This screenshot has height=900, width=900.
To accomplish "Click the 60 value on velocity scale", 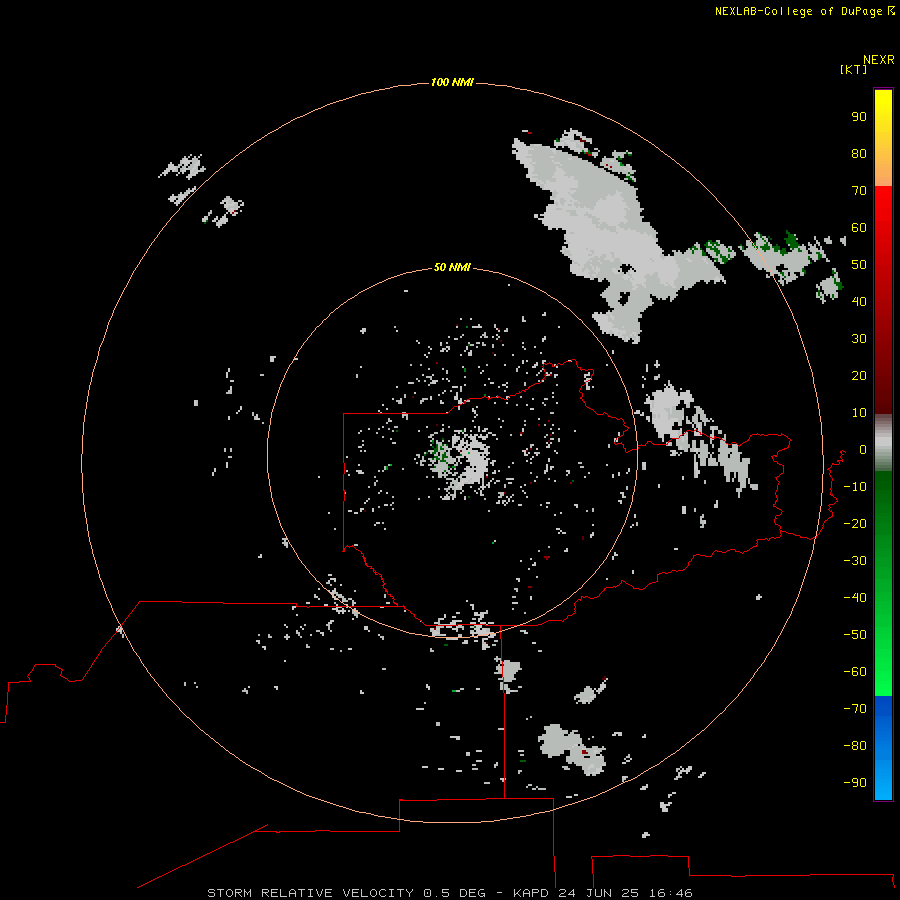I will tap(859, 228).
